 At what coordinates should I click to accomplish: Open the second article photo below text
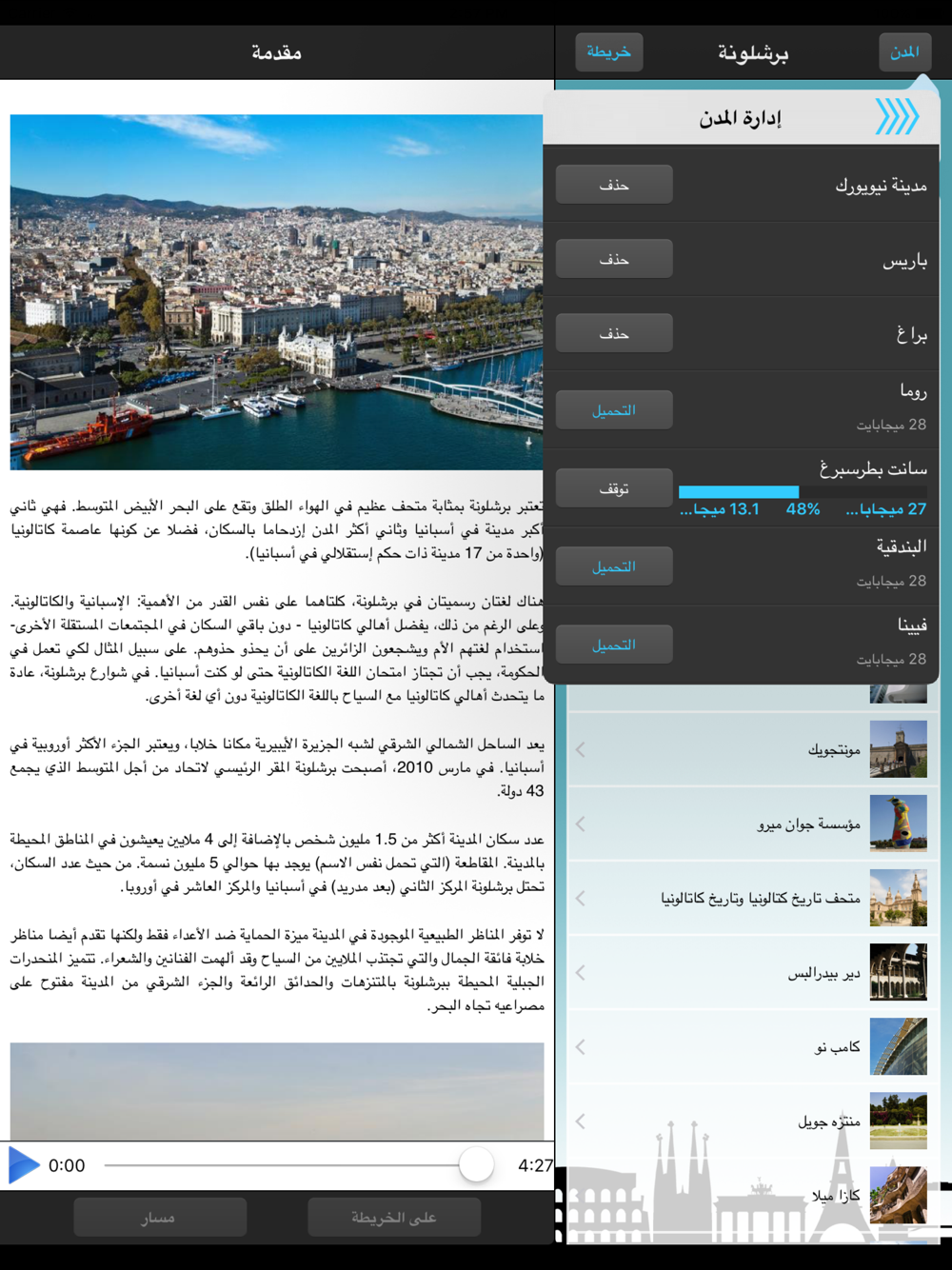pos(277,1091)
